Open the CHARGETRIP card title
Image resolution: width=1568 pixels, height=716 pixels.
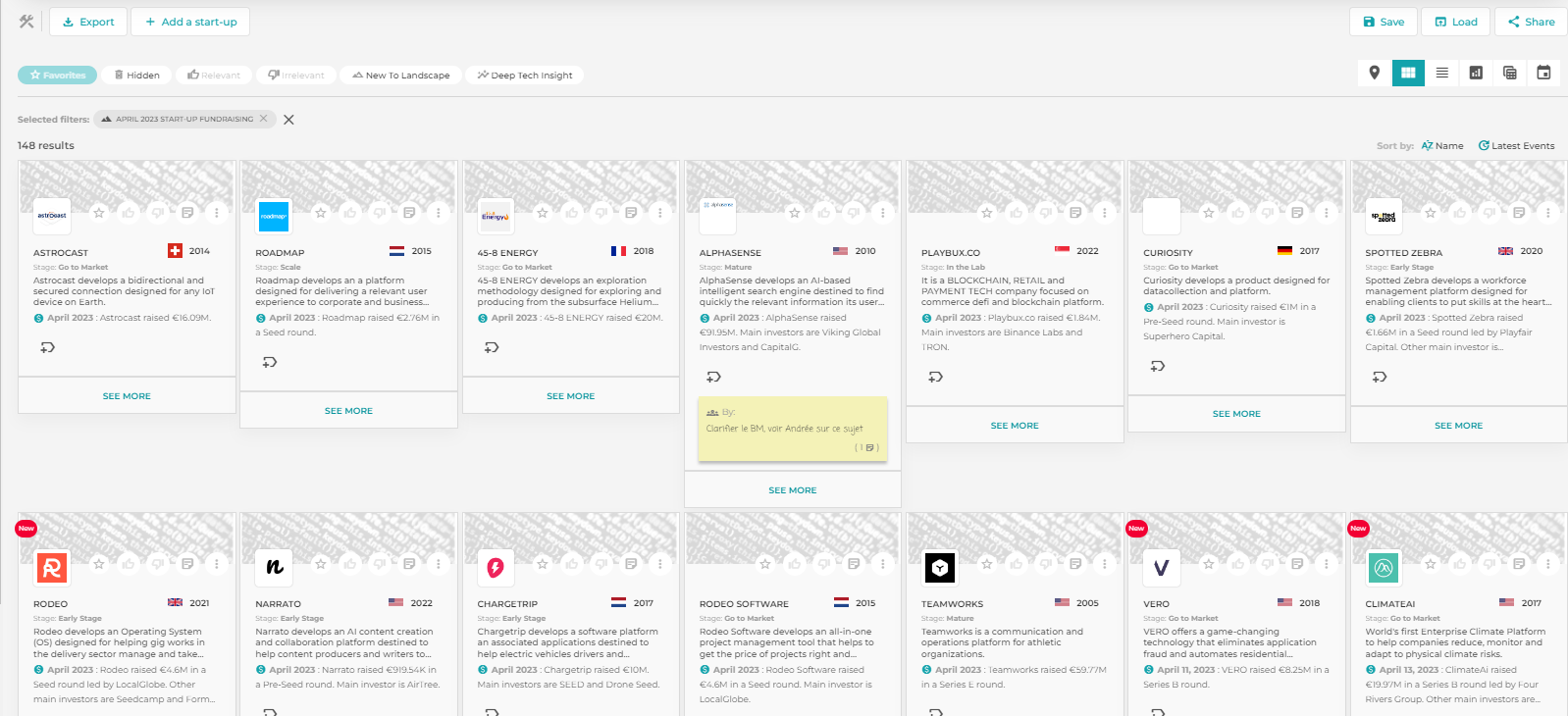pos(507,604)
